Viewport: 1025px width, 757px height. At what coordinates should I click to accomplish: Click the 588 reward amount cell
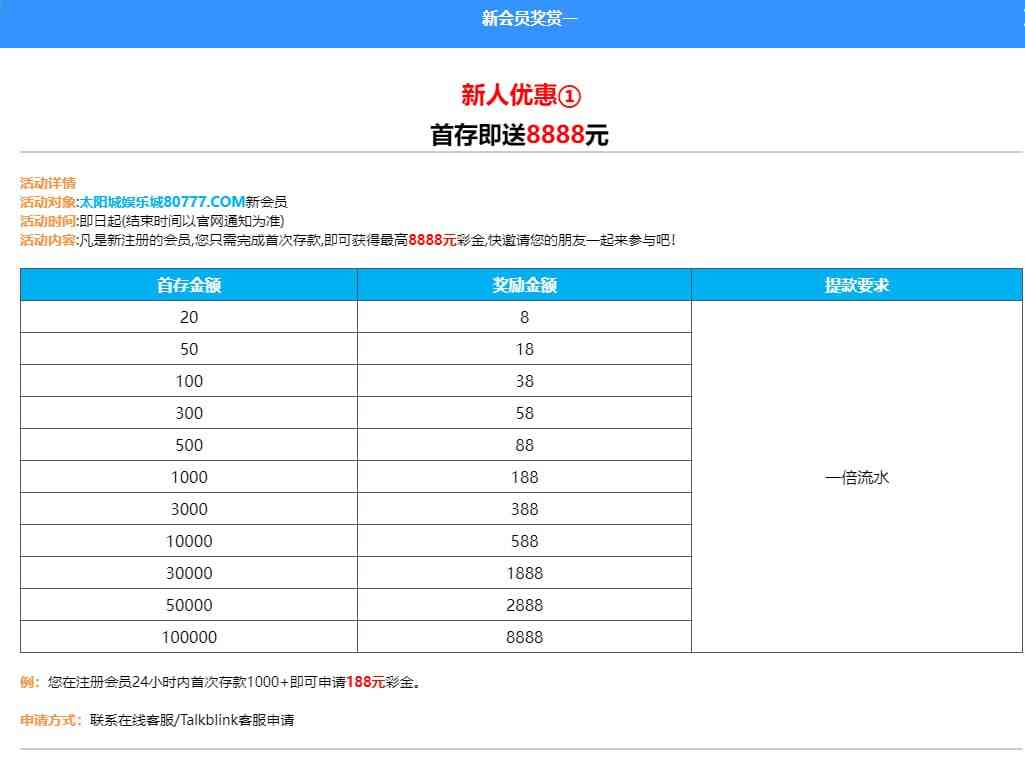tap(524, 541)
